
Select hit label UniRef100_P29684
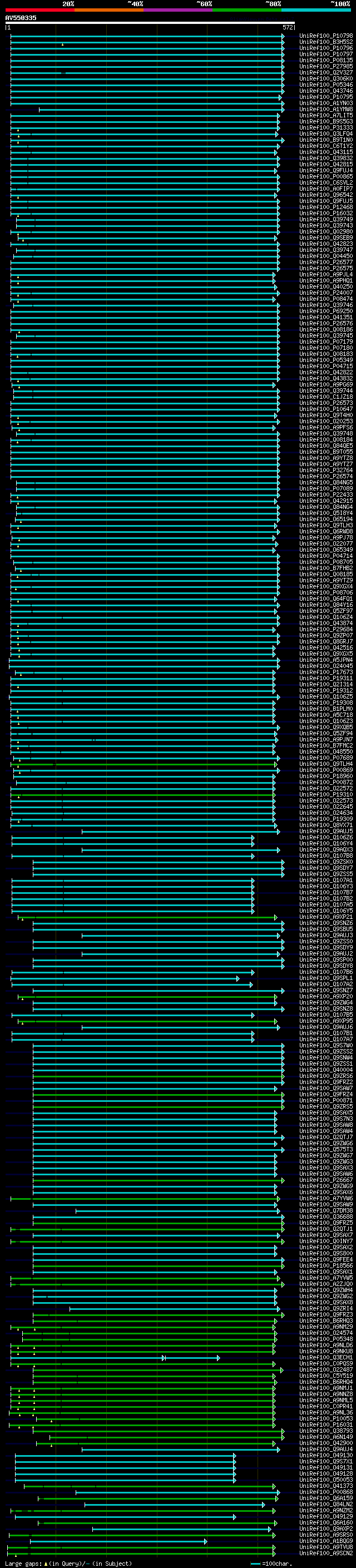(x=326, y=630)
